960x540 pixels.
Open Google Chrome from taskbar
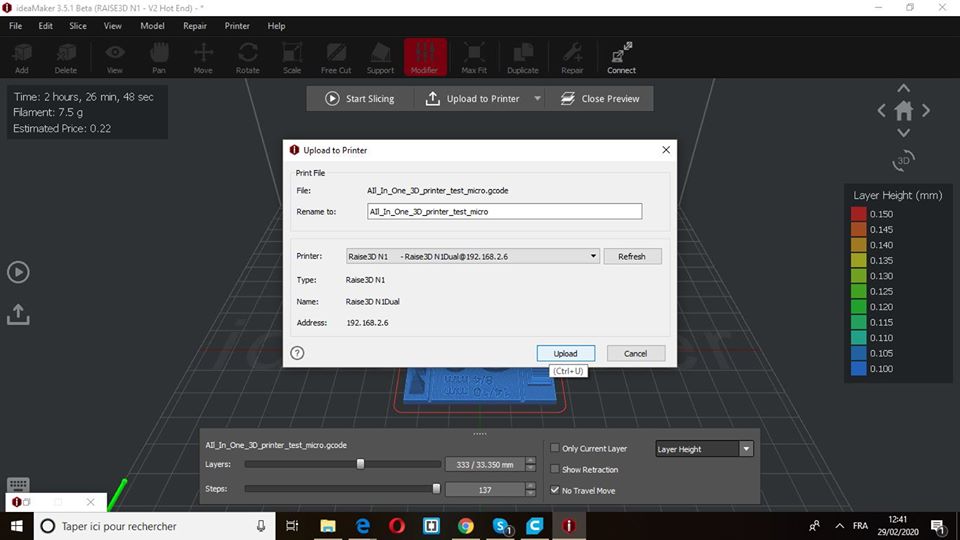(x=466, y=526)
